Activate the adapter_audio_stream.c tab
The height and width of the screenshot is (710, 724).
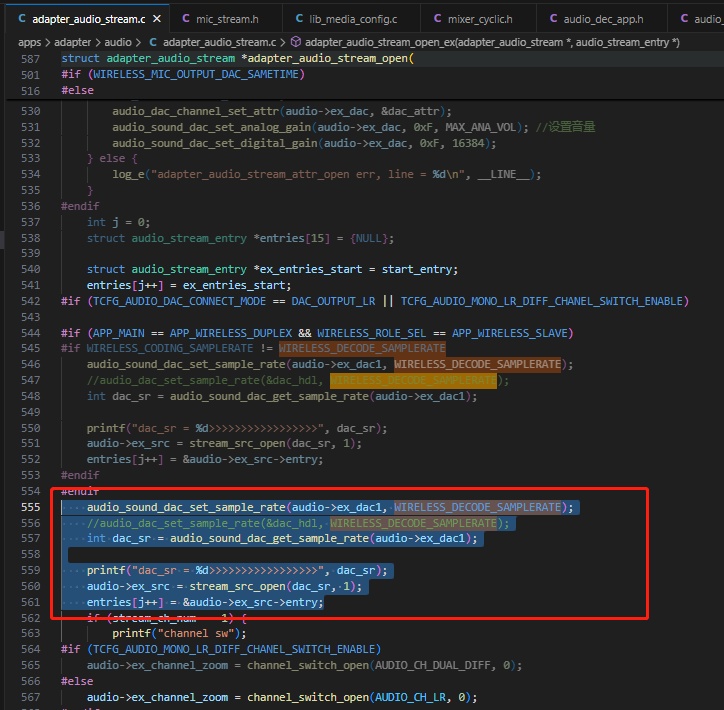pos(88,19)
